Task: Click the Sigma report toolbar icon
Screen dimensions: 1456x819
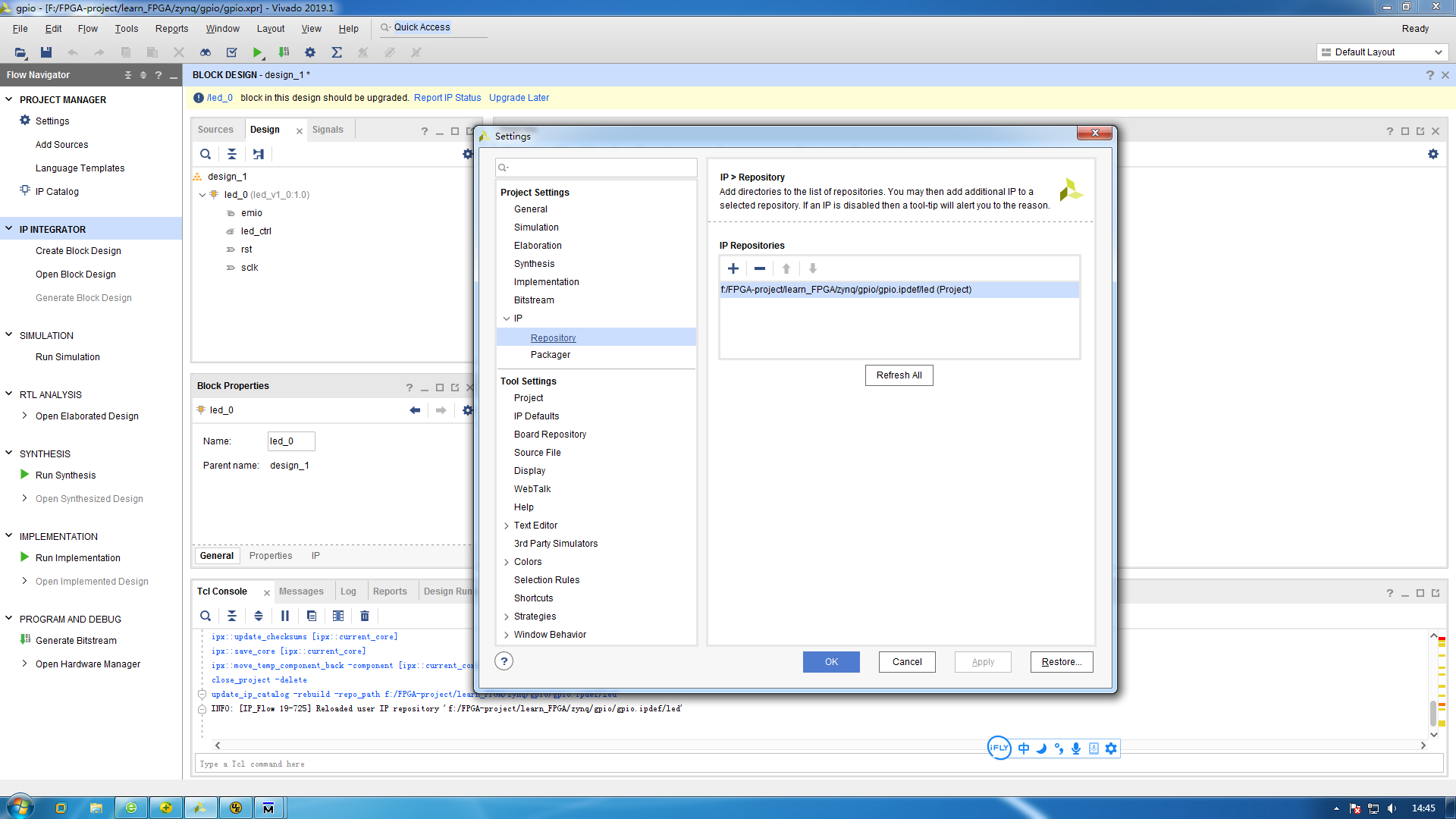Action: click(x=337, y=52)
